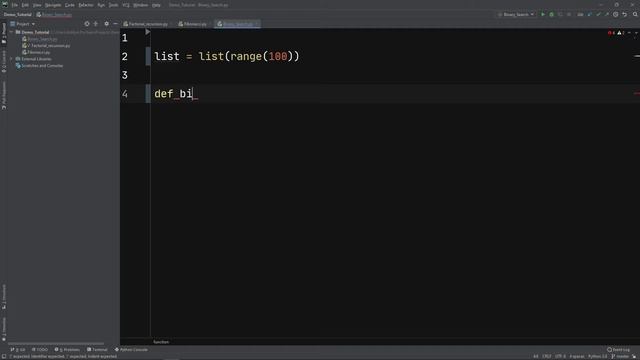640x360 pixels.
Task: Open the Structure side tab
Action: (x=4, y=297)
